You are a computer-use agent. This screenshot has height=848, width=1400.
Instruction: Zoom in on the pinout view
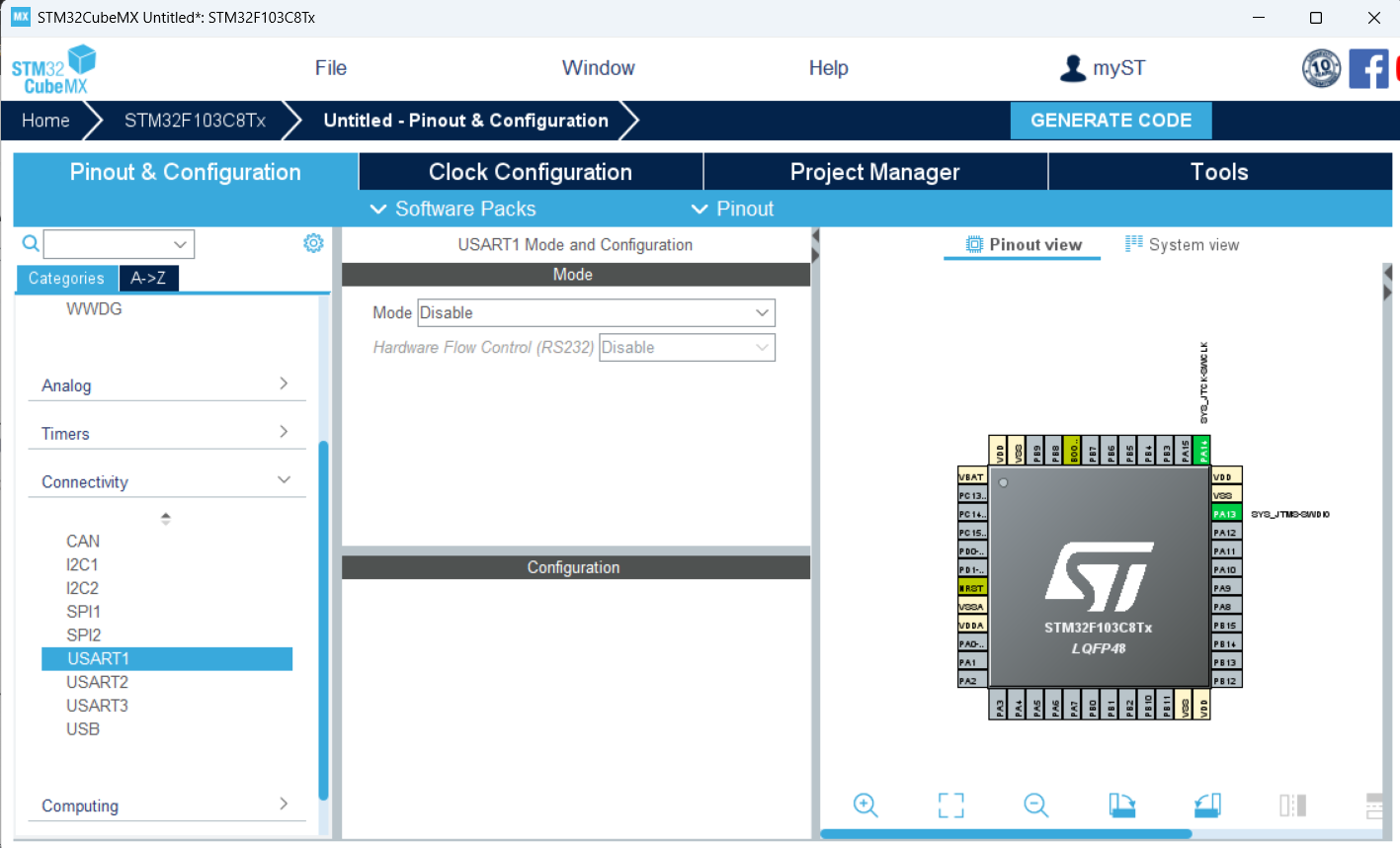(865, 805)
